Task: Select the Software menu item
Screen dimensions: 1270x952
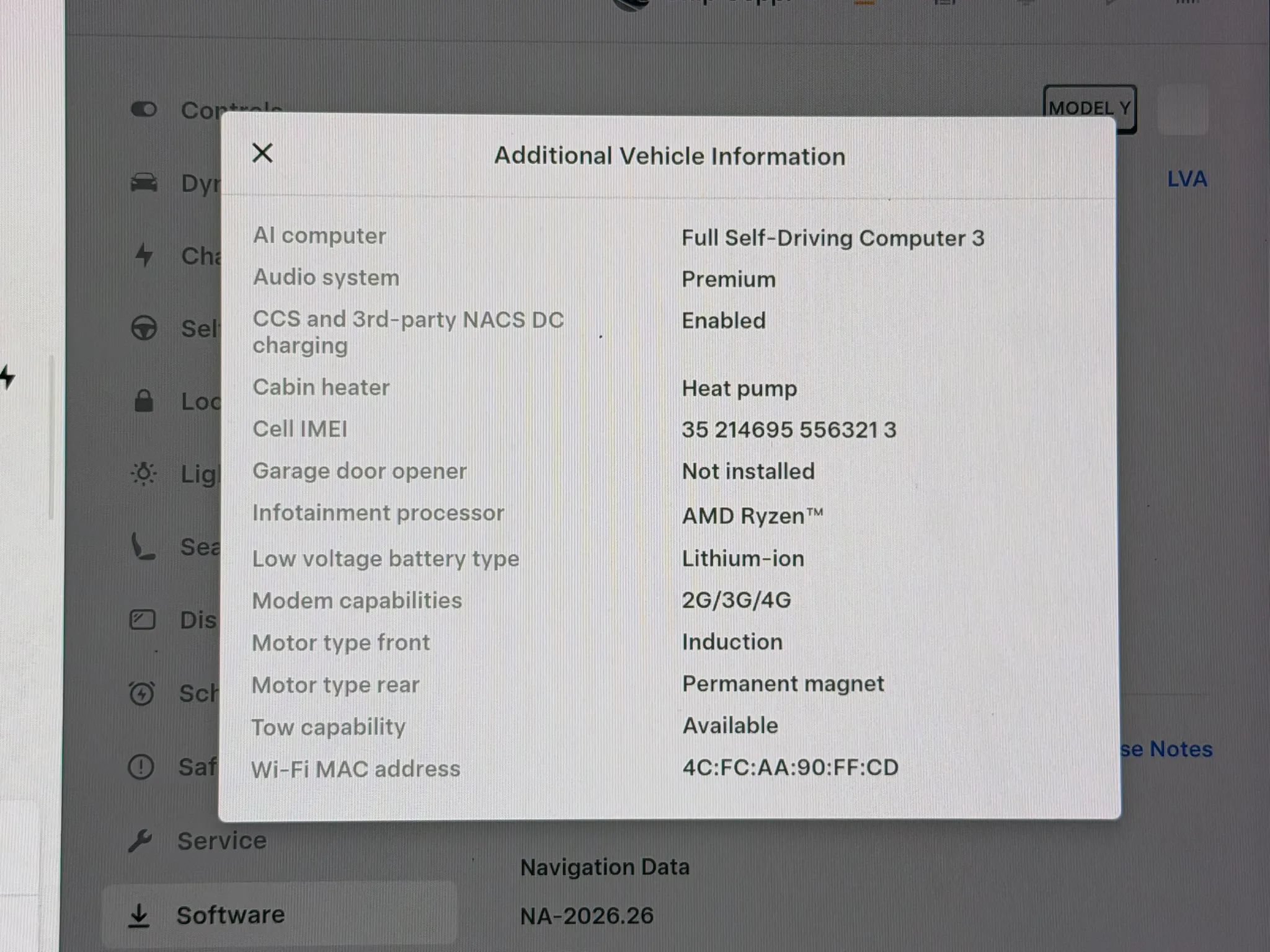Action: pyautogui.click(x=279, y=915)
